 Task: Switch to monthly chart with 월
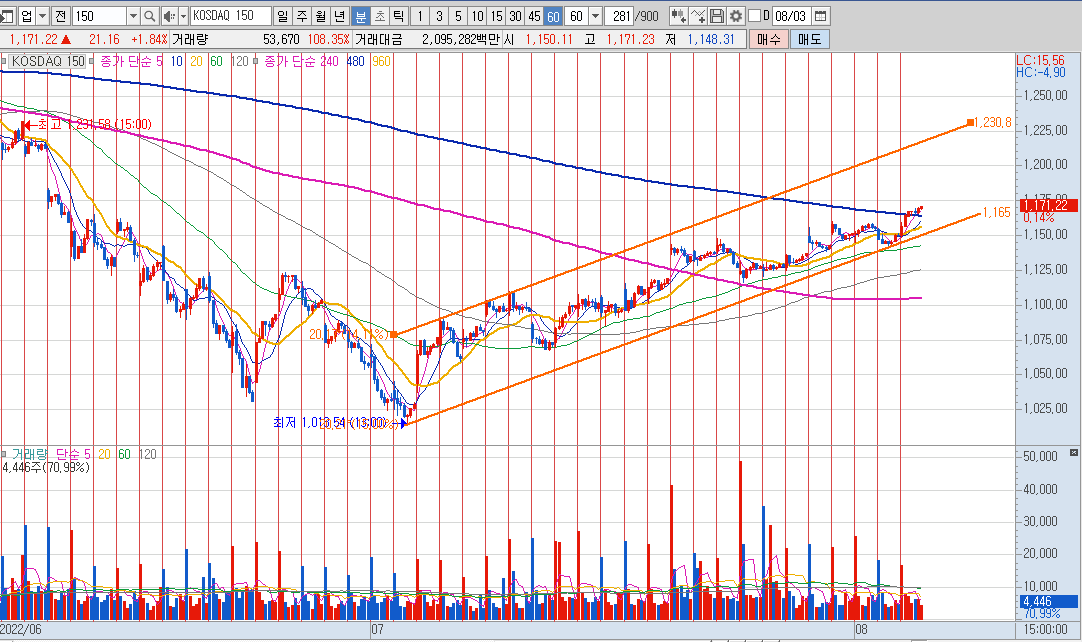tap(321, 16)
